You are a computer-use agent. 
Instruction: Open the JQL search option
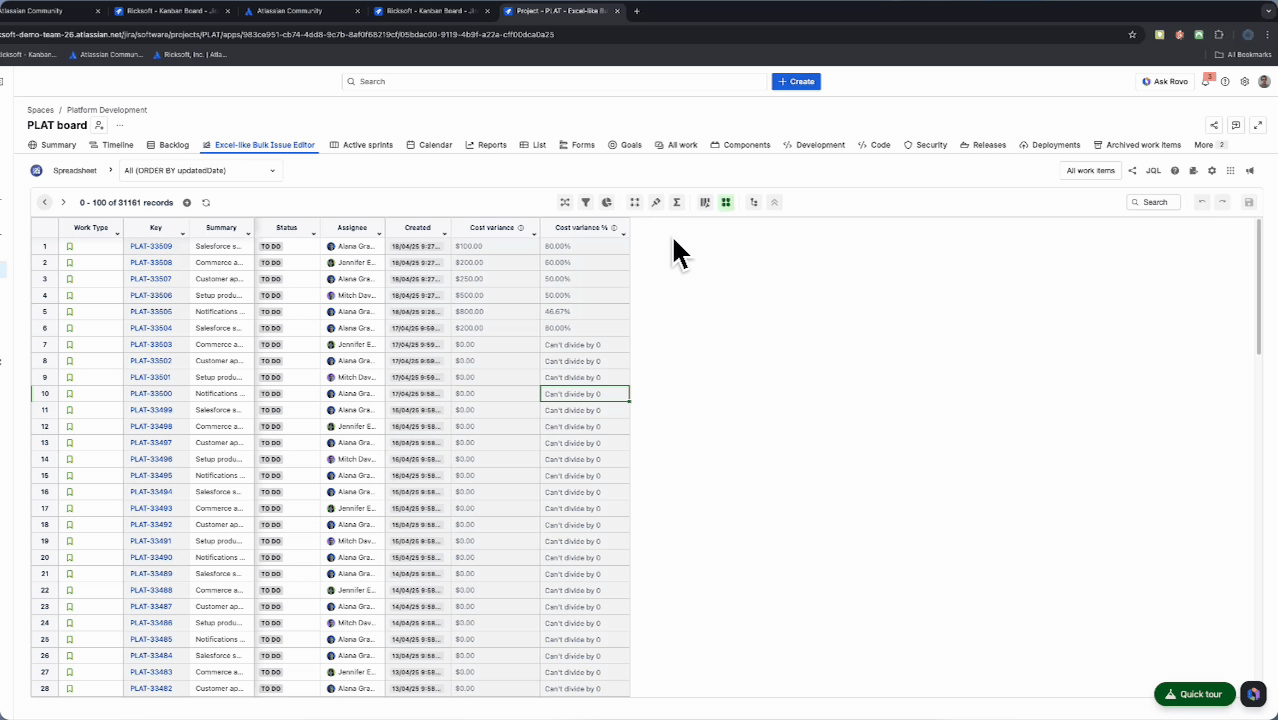coord(1153,170)
